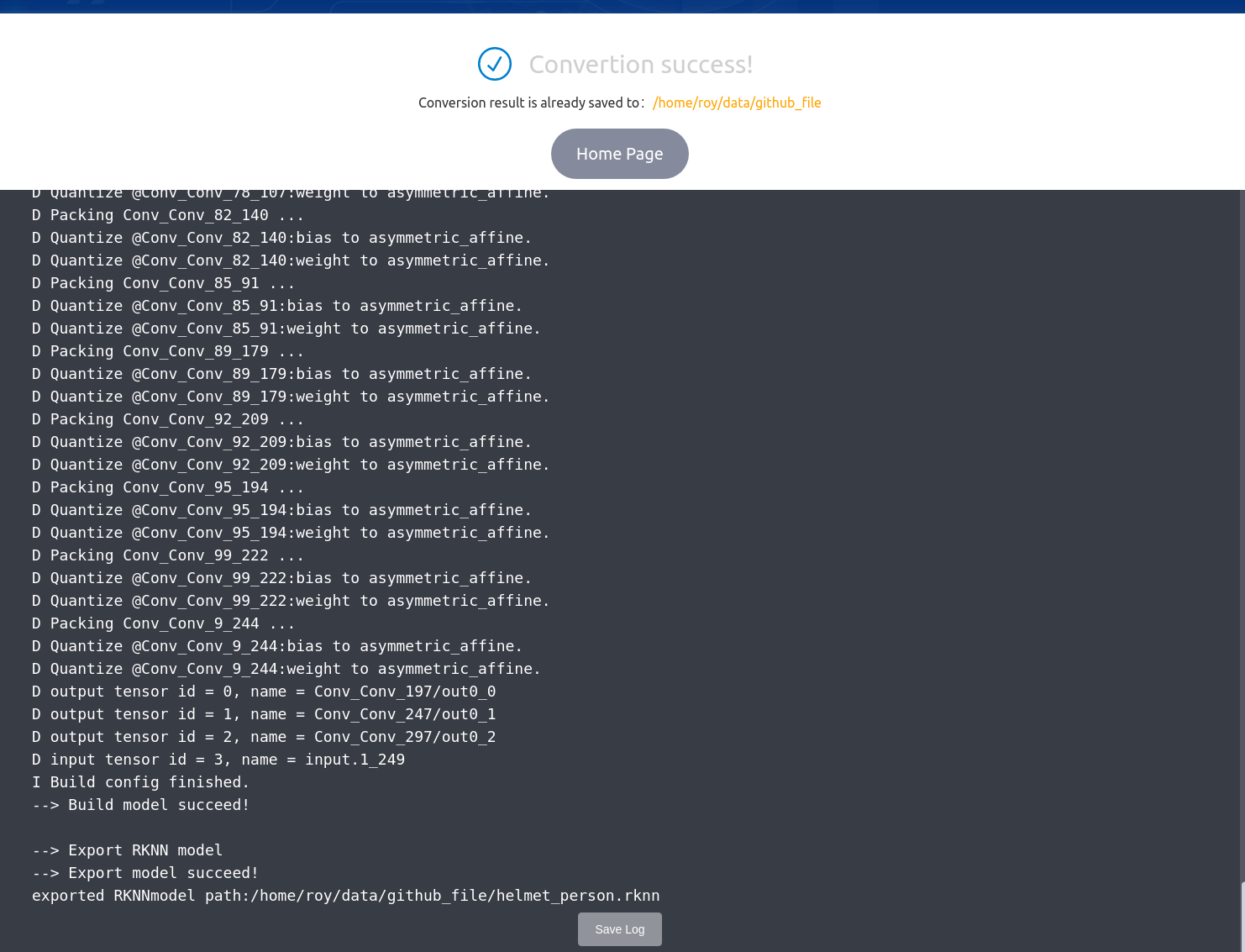Click the Save Log button
The image size is (1245, 952).
(619, 929)
